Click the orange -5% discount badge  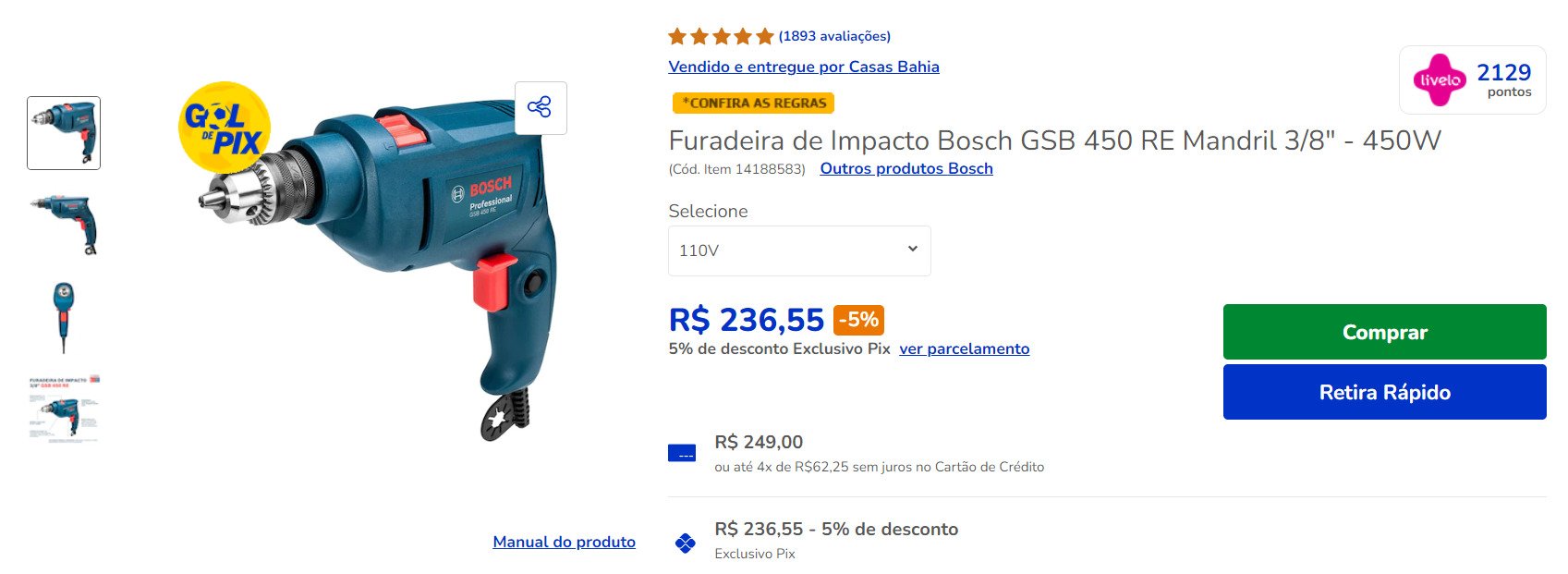tap(858, 320)
